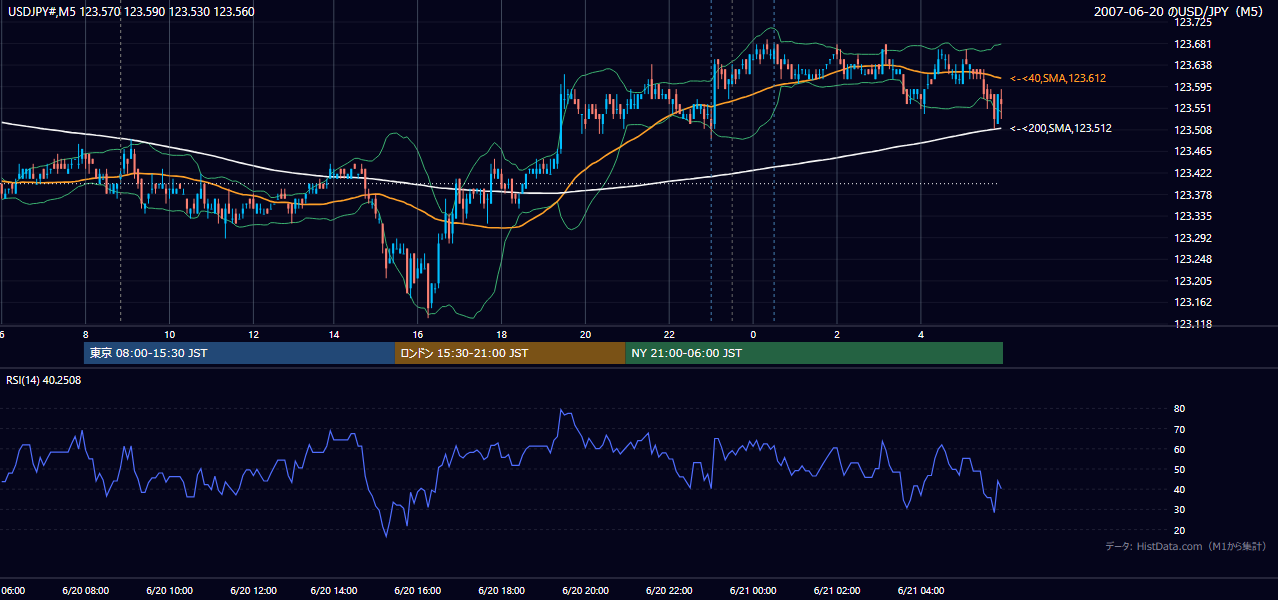Screen dimensions: 1278x600
Task: Click price axis value 123.595
Action: (x=1192, y=87)
